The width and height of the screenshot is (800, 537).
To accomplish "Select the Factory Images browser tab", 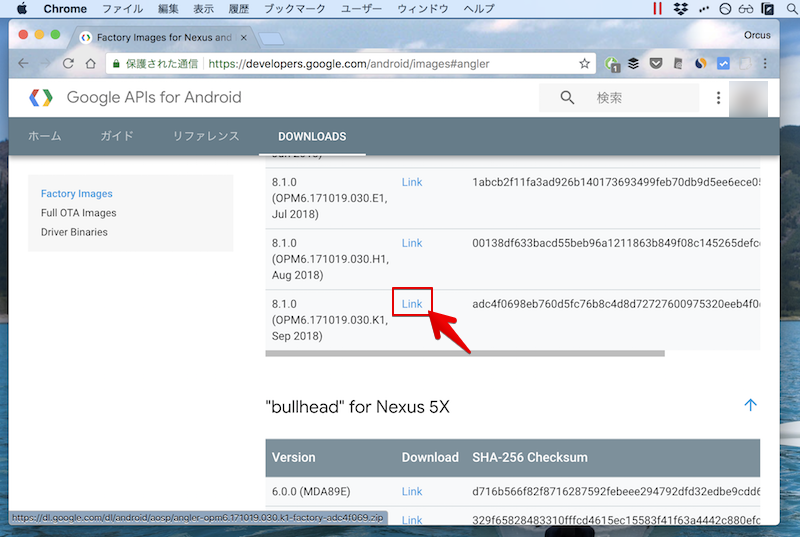I will [164, 37].
